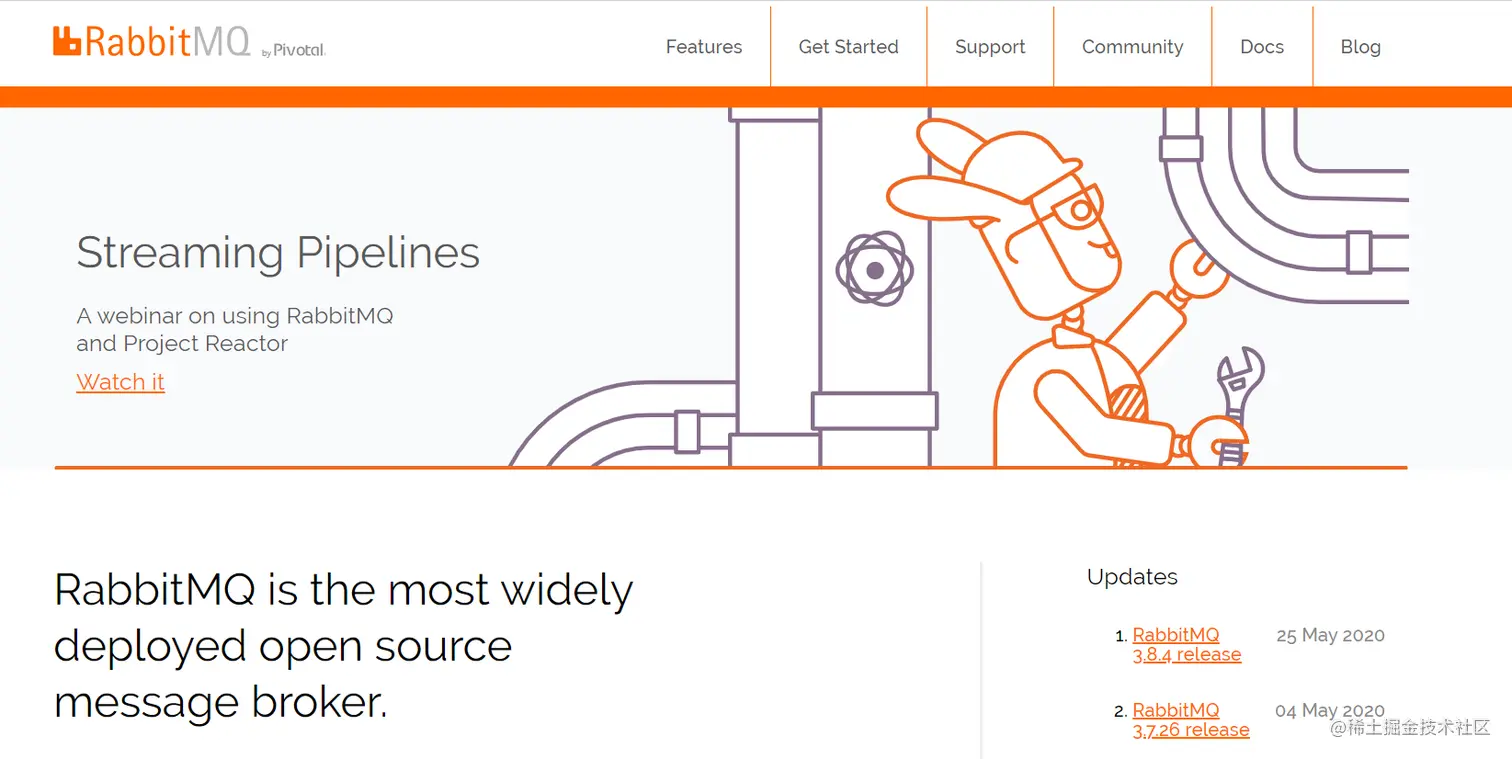Click the 04 May 2020 date

[x=1330, y=711]
